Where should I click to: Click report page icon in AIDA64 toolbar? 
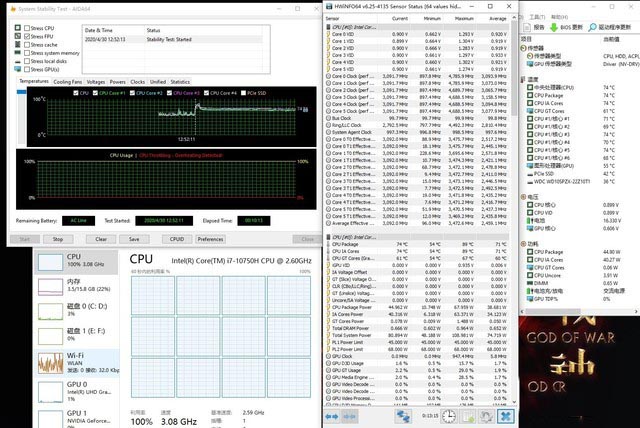527,27
